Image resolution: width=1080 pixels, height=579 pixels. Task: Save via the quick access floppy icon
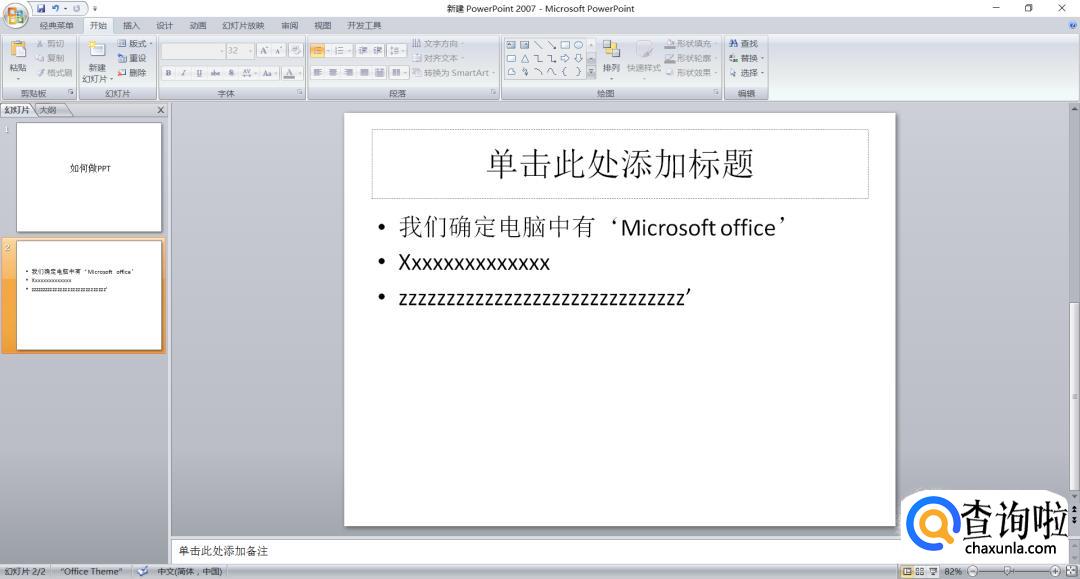click(41, 8)
